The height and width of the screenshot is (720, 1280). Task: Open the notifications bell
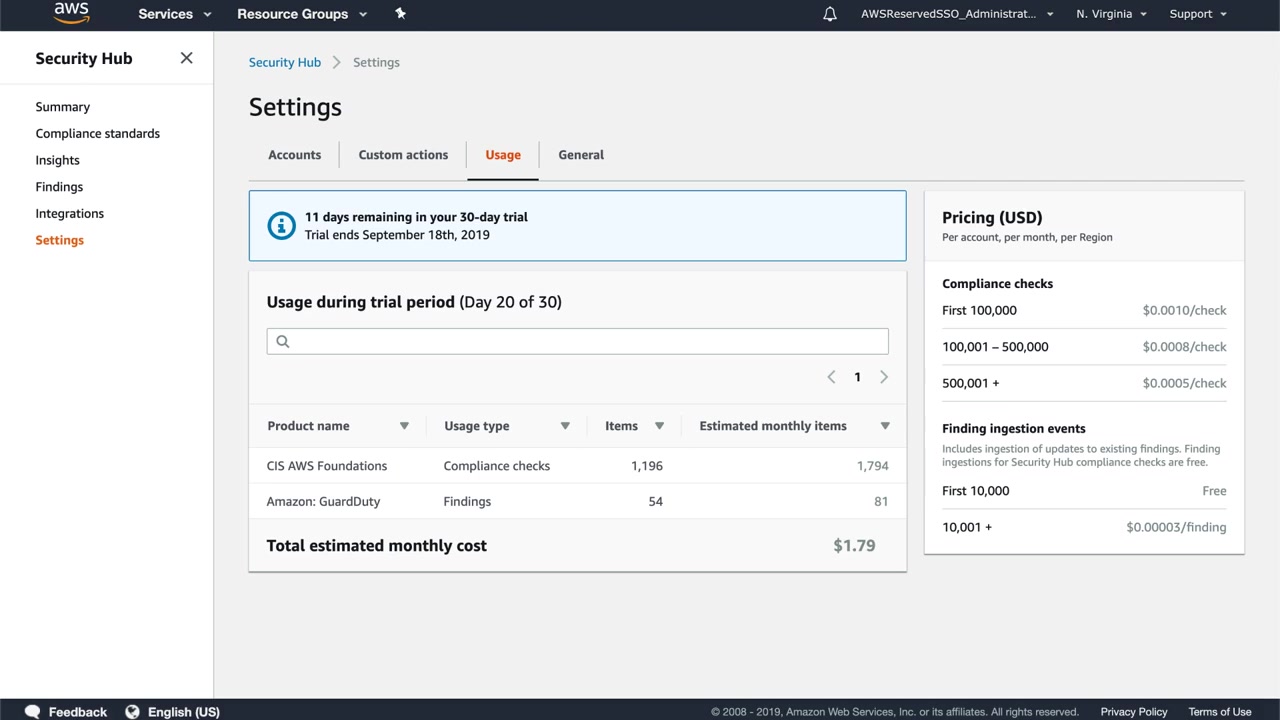click(x=829, y=14)
